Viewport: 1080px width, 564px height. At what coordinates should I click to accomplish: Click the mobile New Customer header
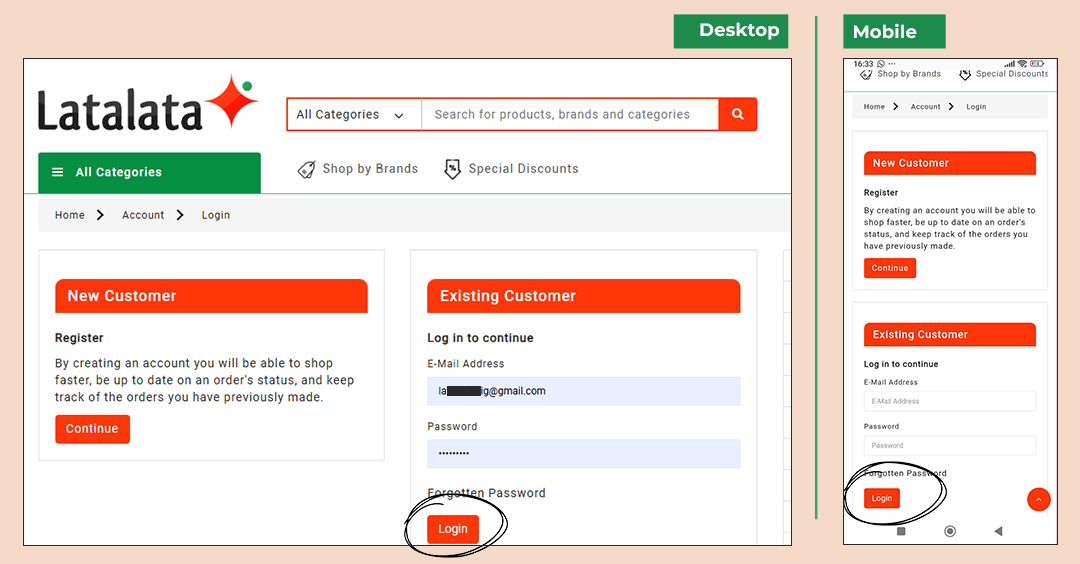coord(950,163)
